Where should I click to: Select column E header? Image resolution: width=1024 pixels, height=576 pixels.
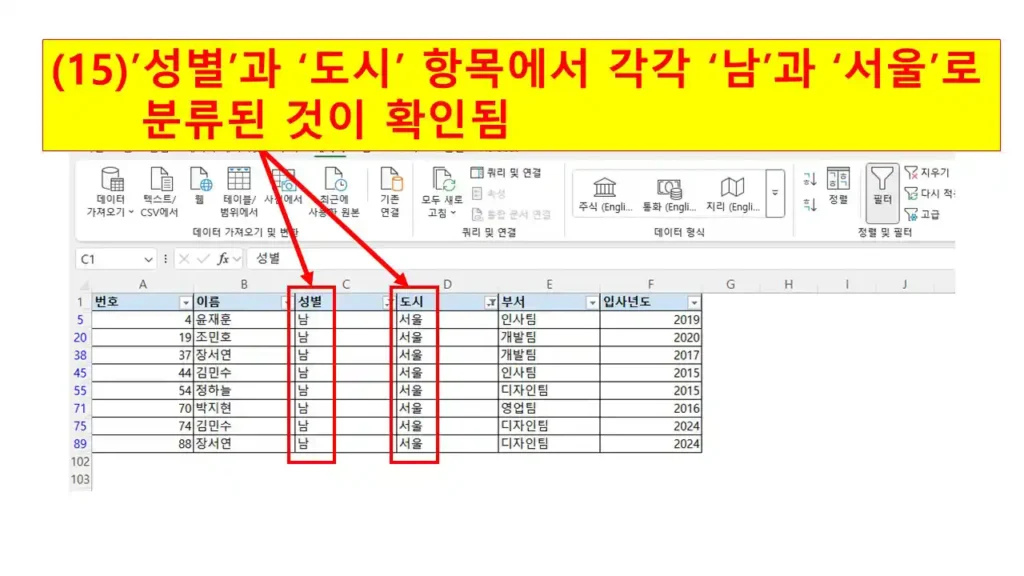[x=549, y=284]
